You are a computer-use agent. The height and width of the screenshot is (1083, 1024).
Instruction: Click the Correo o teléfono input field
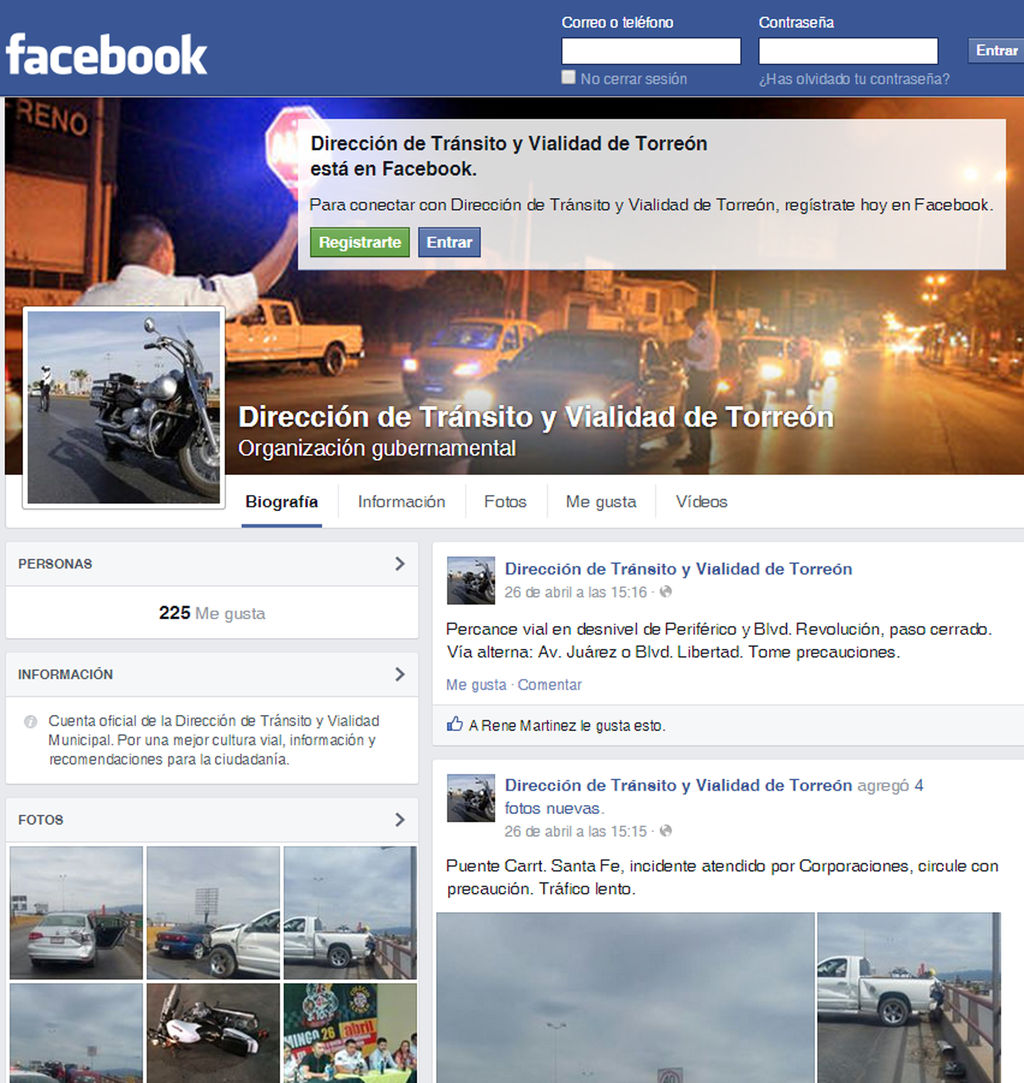click(650, 51)
